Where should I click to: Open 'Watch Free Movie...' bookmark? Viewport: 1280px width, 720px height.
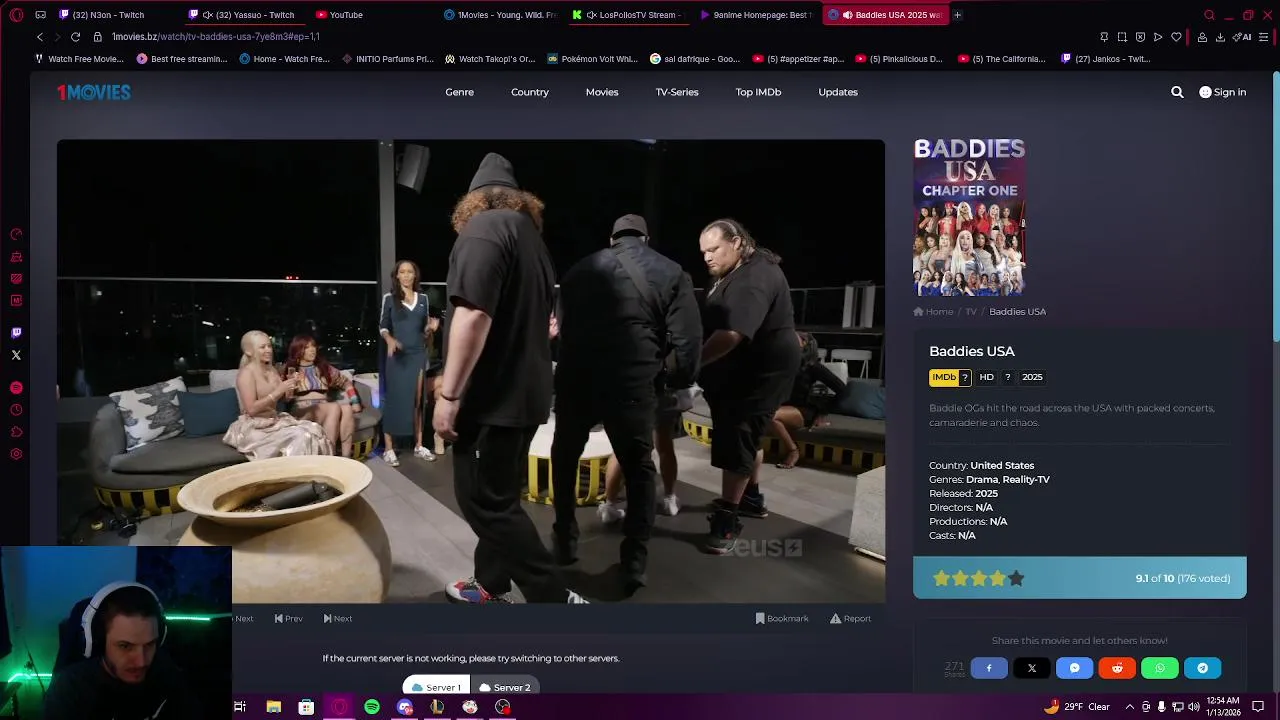click(78, 59)
